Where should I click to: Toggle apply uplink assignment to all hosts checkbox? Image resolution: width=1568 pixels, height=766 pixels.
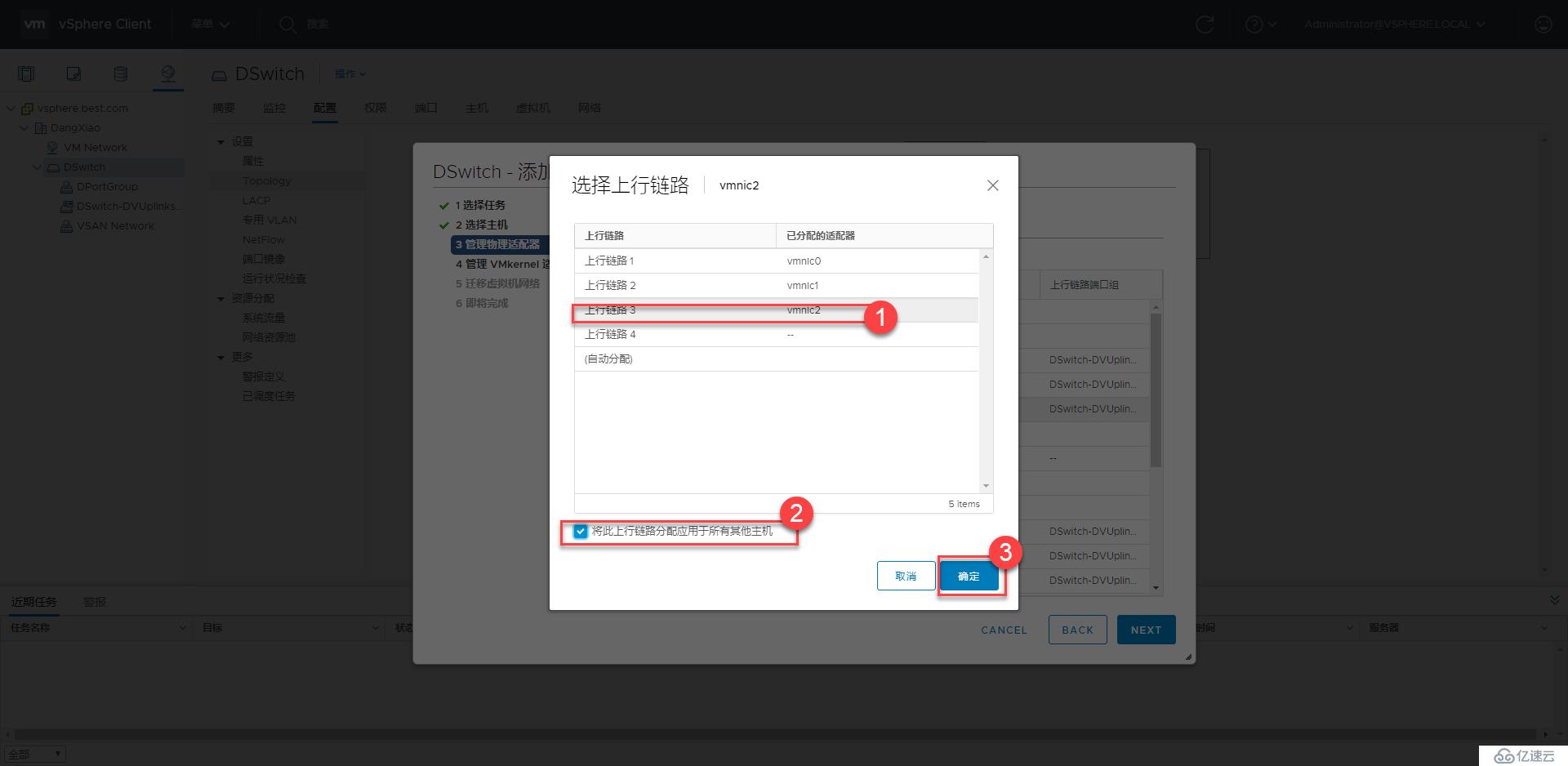coord(581,532)
